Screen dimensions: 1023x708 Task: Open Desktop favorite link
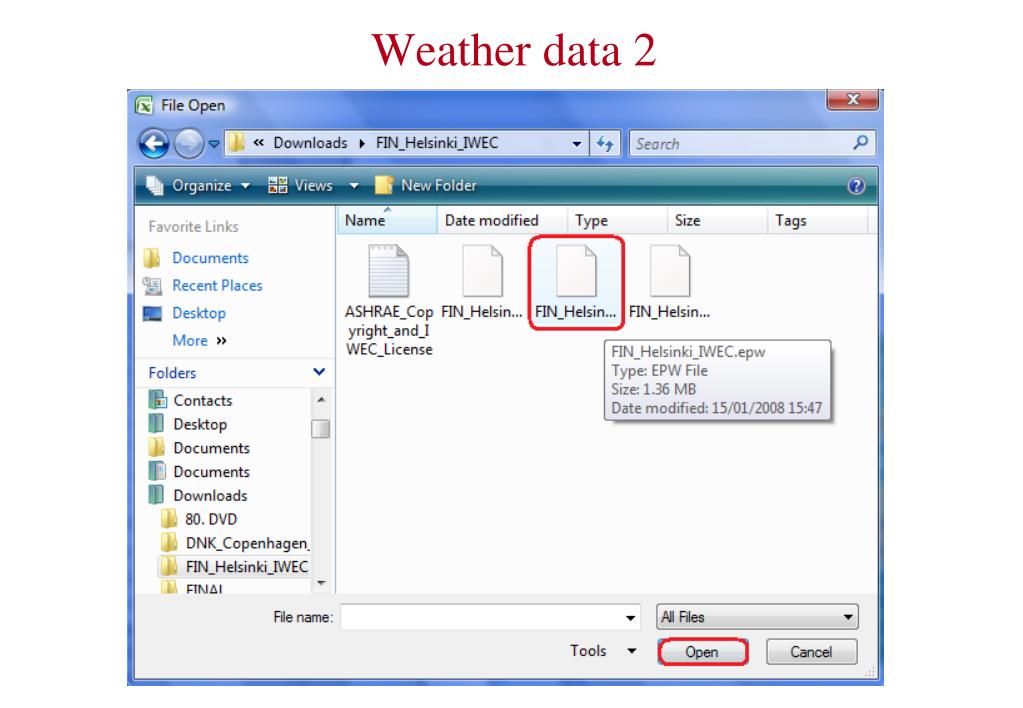point(199,313)
